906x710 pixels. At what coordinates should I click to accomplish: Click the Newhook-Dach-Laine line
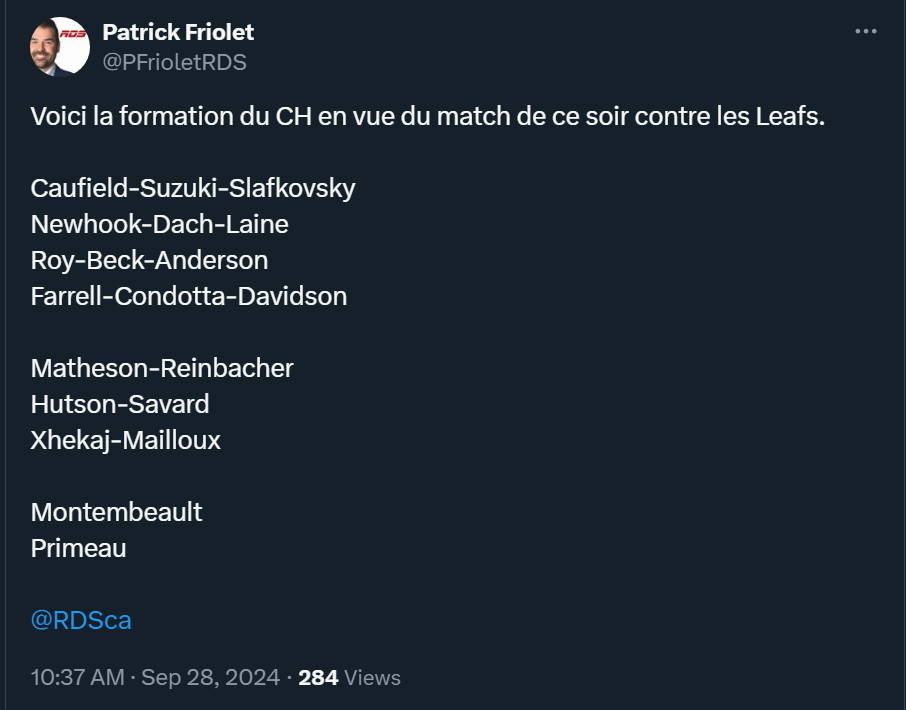pos(160,224)
